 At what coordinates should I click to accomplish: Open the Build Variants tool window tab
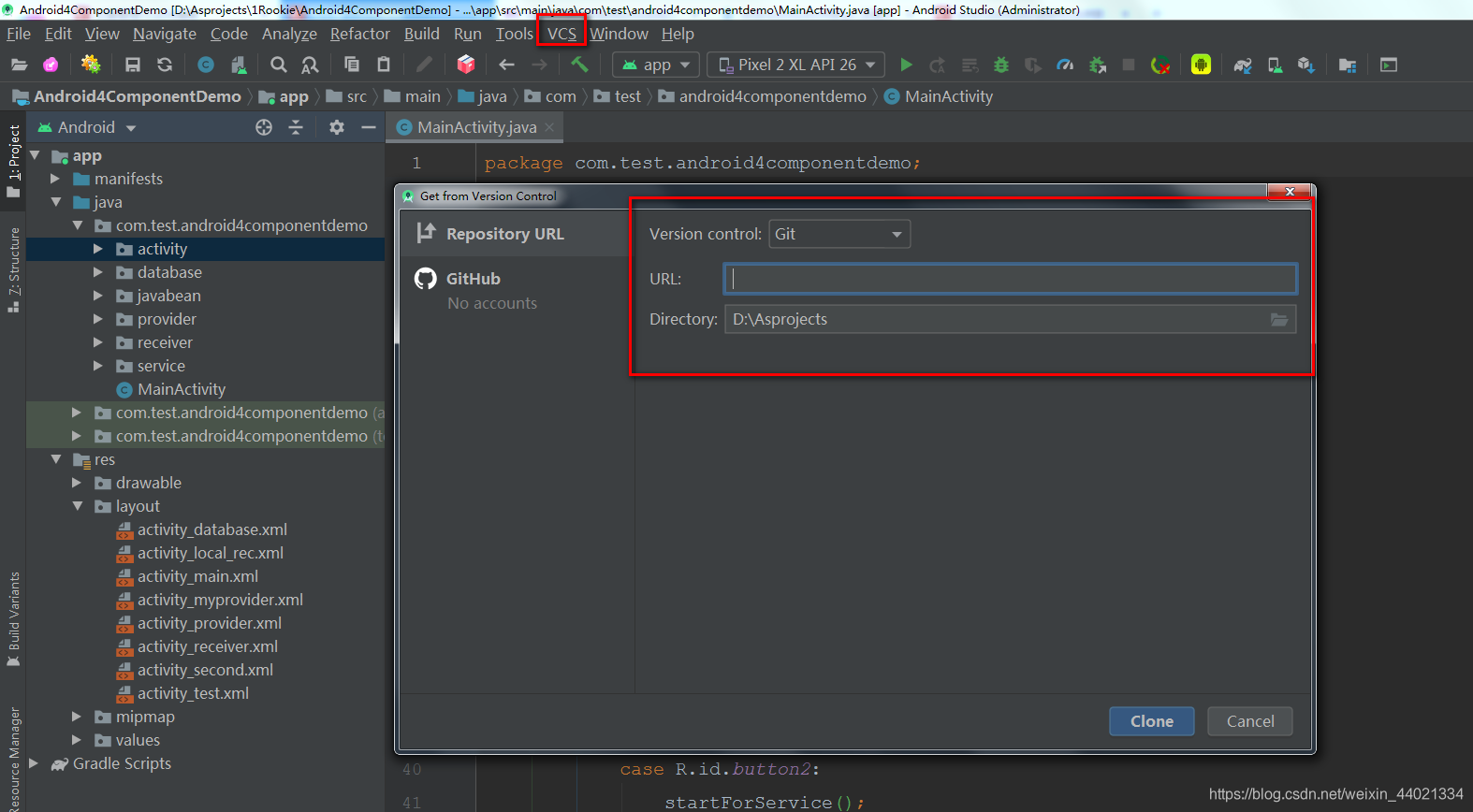point(13,619)
